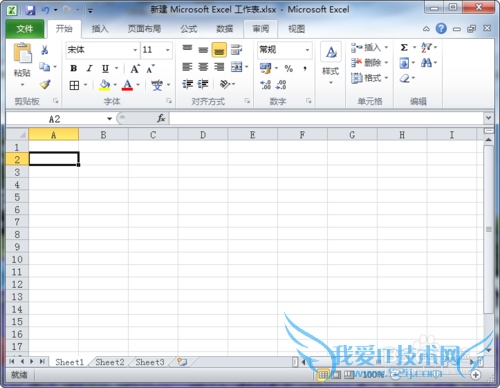500x388 pixels.
Task: Switch to the 视图 View tab
Action: (296, 29)
